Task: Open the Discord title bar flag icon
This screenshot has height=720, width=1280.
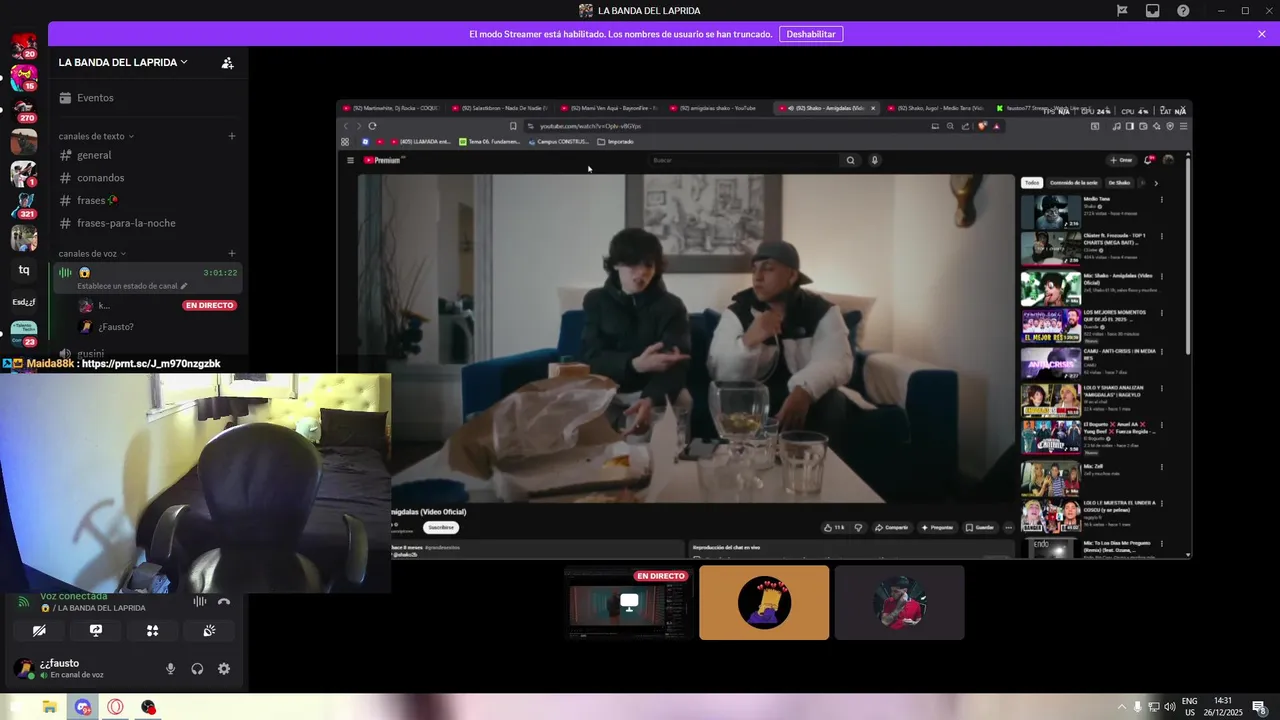Action: [x=1122, y=11]
